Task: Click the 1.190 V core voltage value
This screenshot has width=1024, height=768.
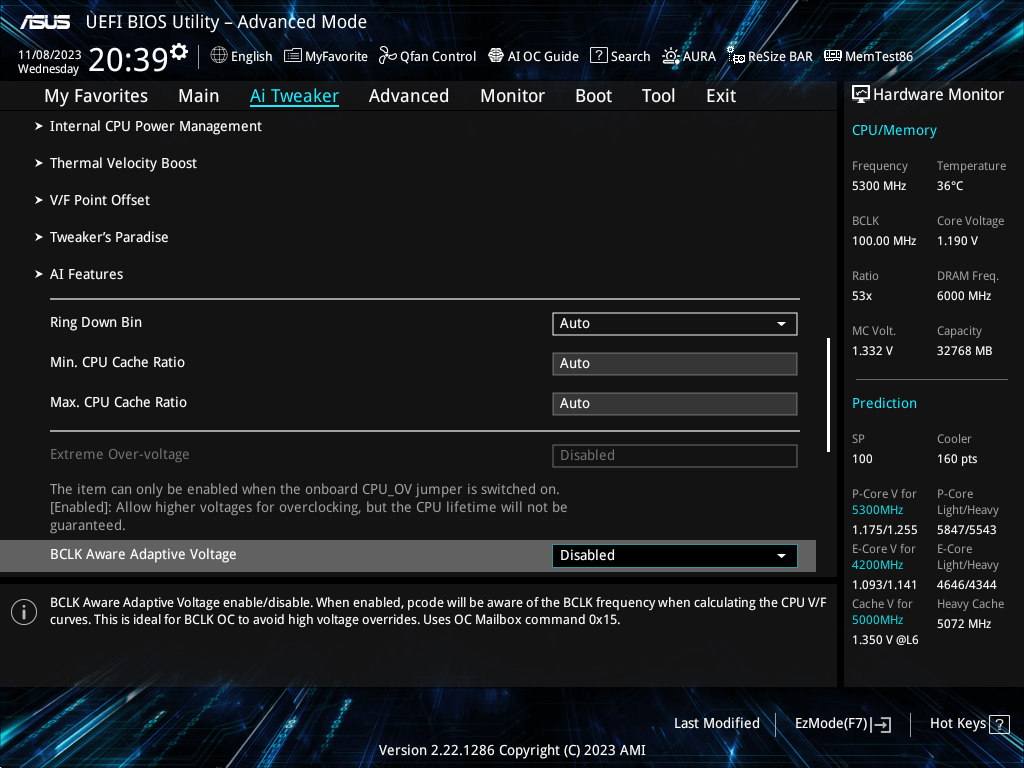Action: point(957,241)
